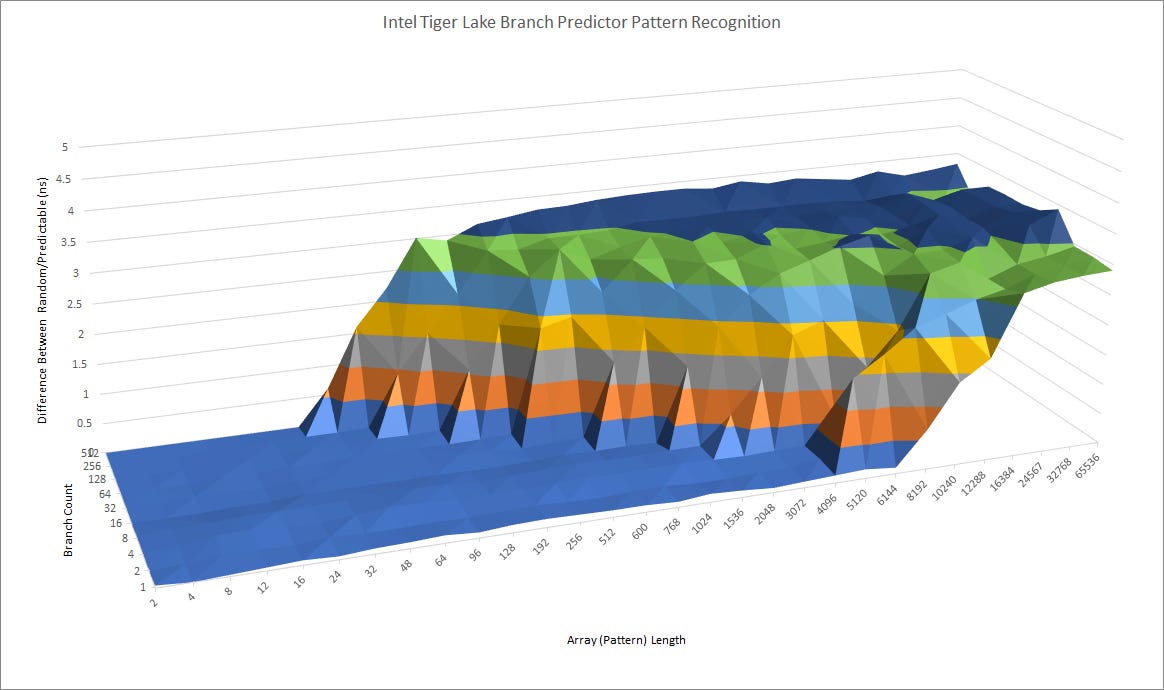Select the 1536 pattern length label
Image resolution: width=1164 pixels, height=690 pixels.
[733, 519]
